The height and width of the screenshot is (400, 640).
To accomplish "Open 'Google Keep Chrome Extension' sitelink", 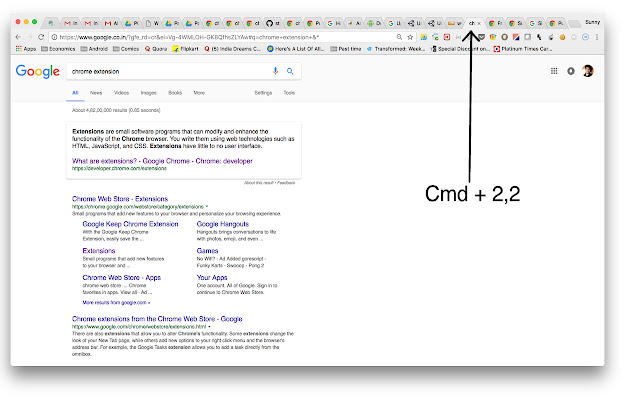I will 130,224.
